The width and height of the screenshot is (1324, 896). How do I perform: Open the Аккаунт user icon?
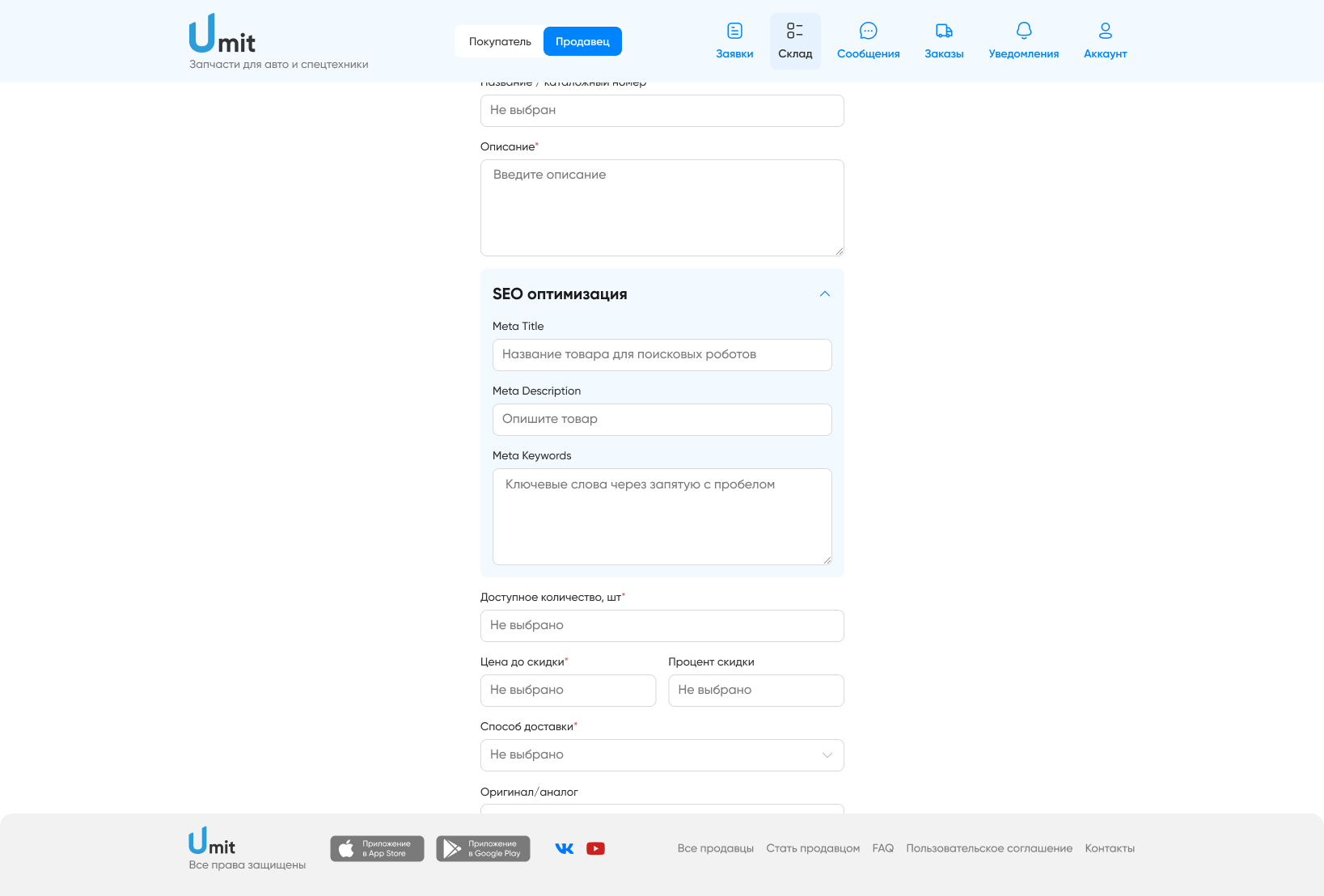(x=1106, y=32)
